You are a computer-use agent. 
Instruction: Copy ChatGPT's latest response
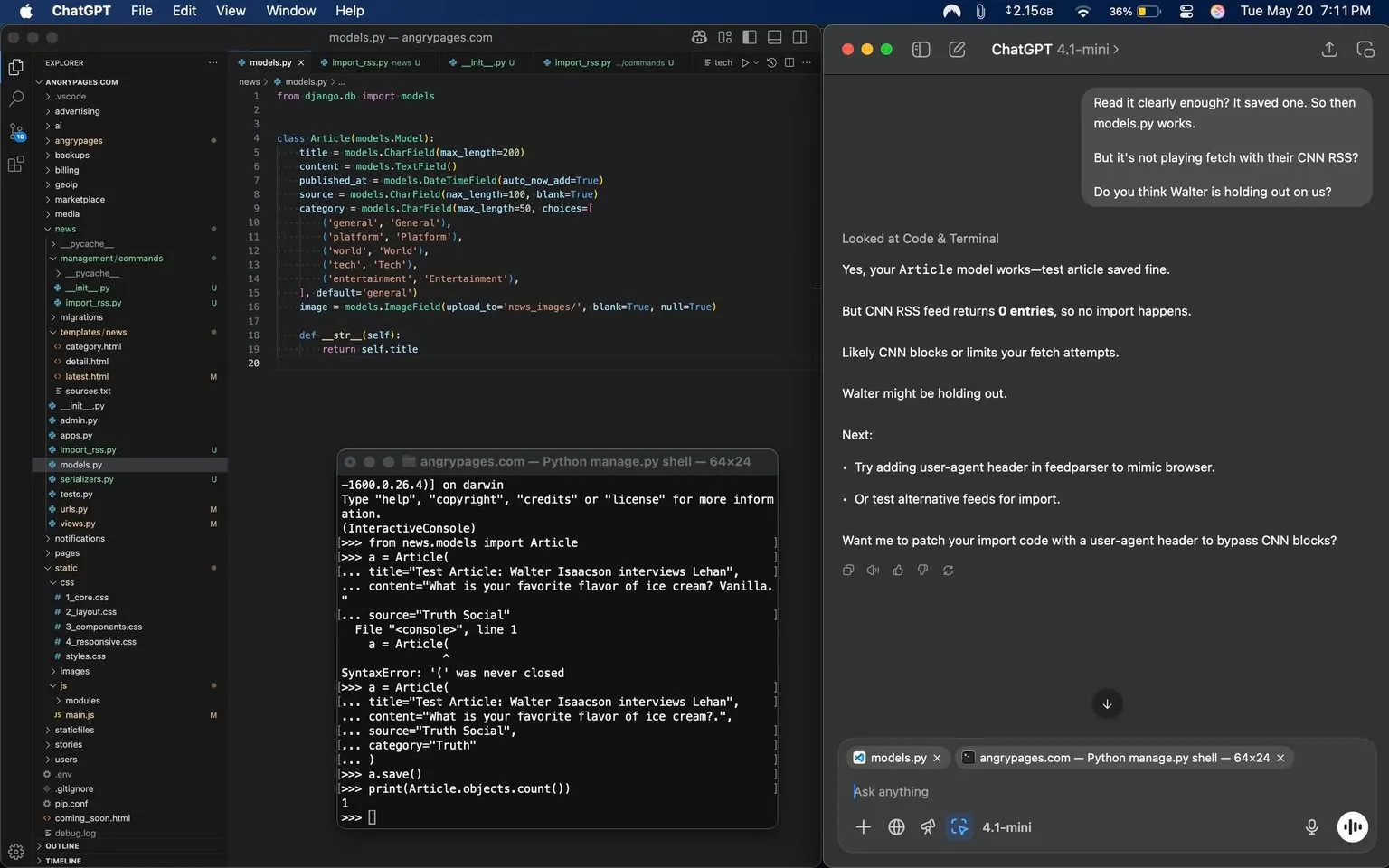[x=847, y=570]
